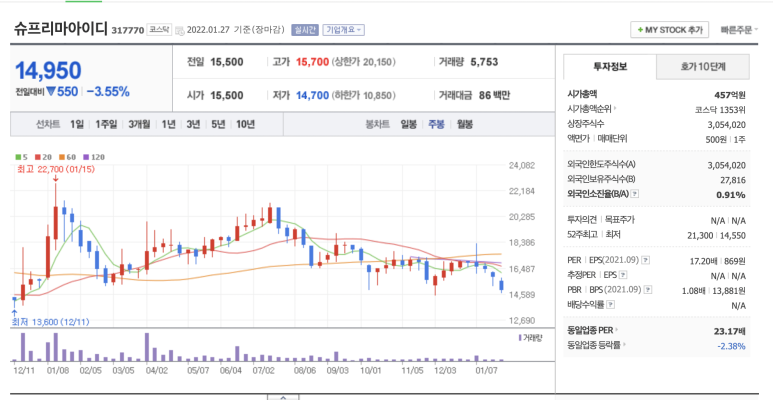
Task: Select the 5년 line chart period
Action: pyautogui.click(x=218, y=124)
